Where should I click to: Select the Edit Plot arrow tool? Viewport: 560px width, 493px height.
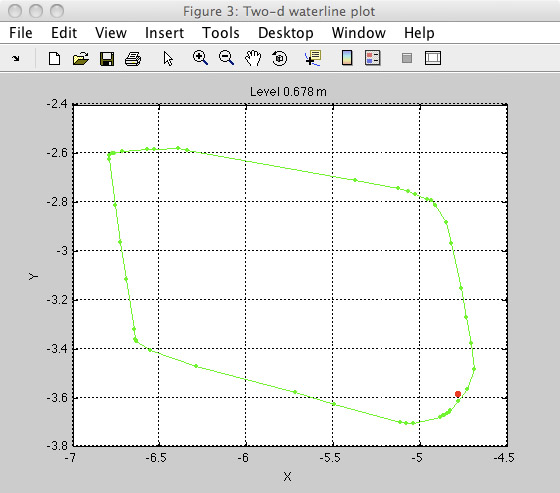click(168, 59)
